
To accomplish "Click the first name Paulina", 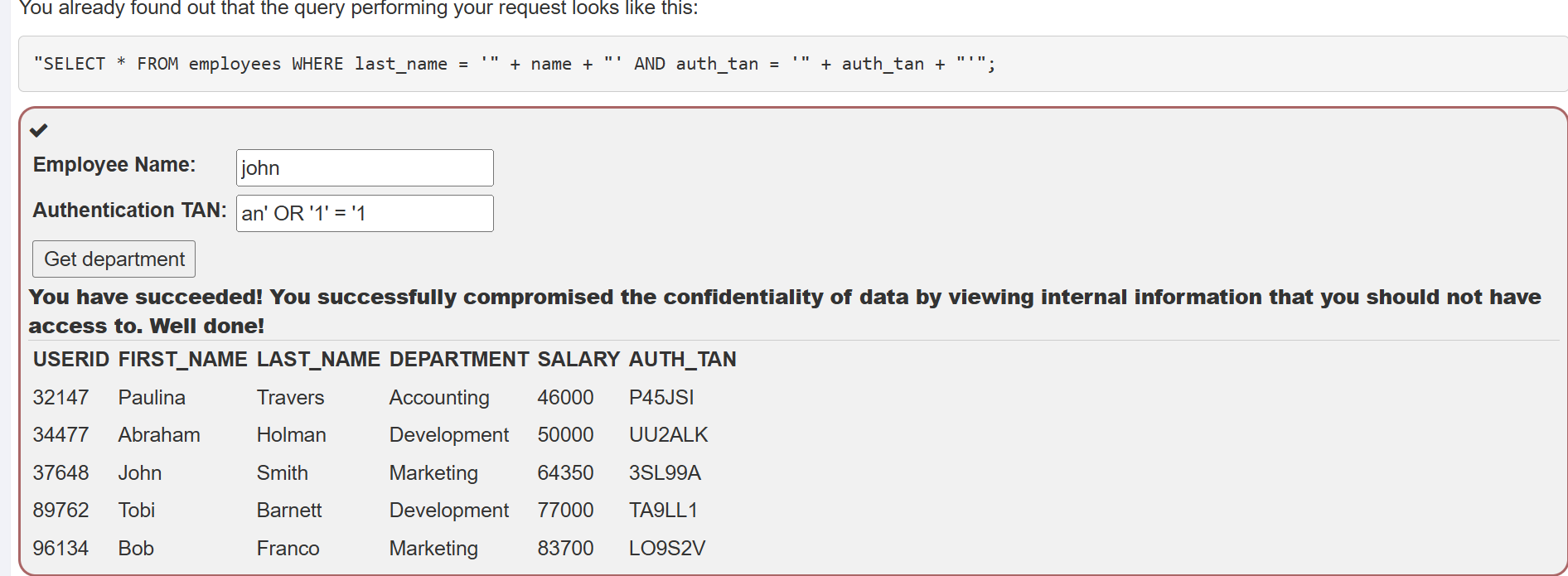I will tap(152, 397).
